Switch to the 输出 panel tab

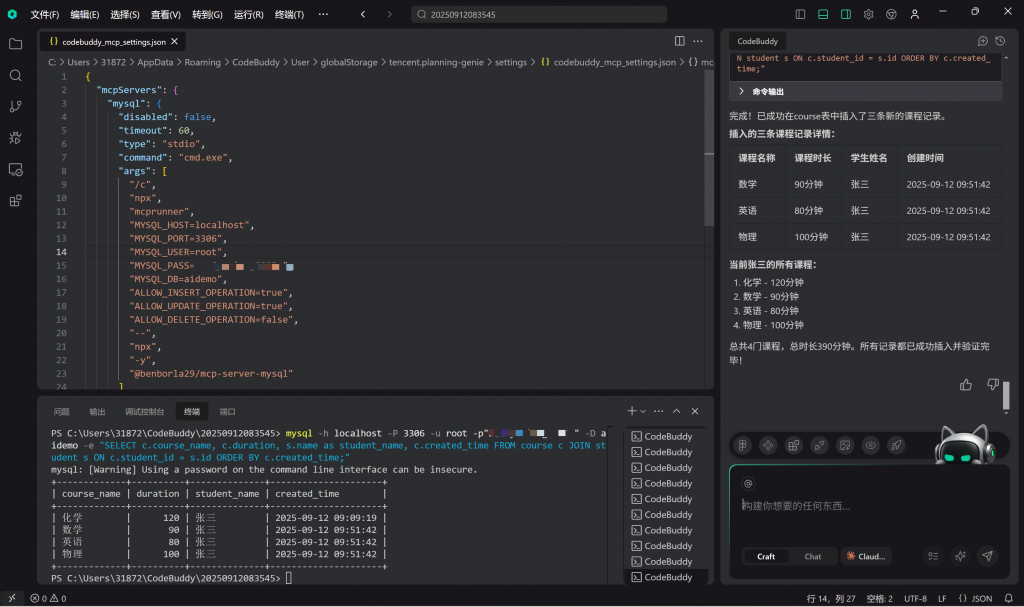(97, 411)
